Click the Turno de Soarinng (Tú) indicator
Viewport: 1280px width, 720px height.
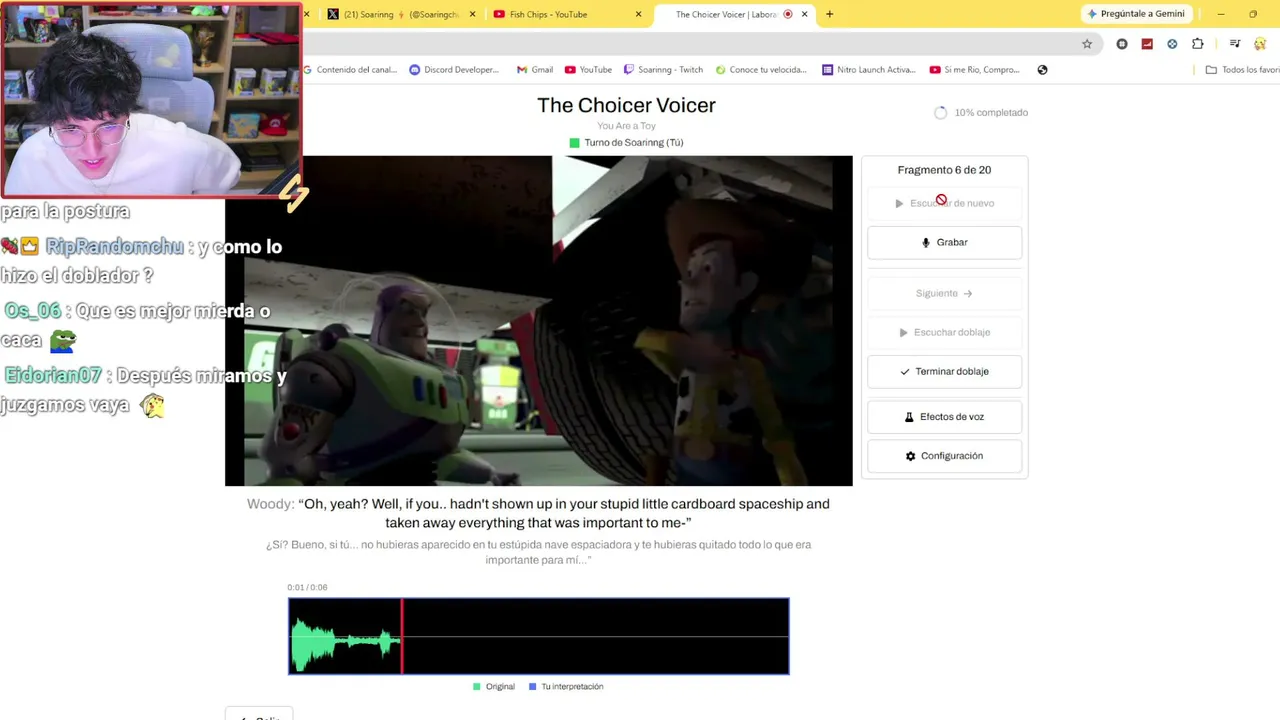626,143
